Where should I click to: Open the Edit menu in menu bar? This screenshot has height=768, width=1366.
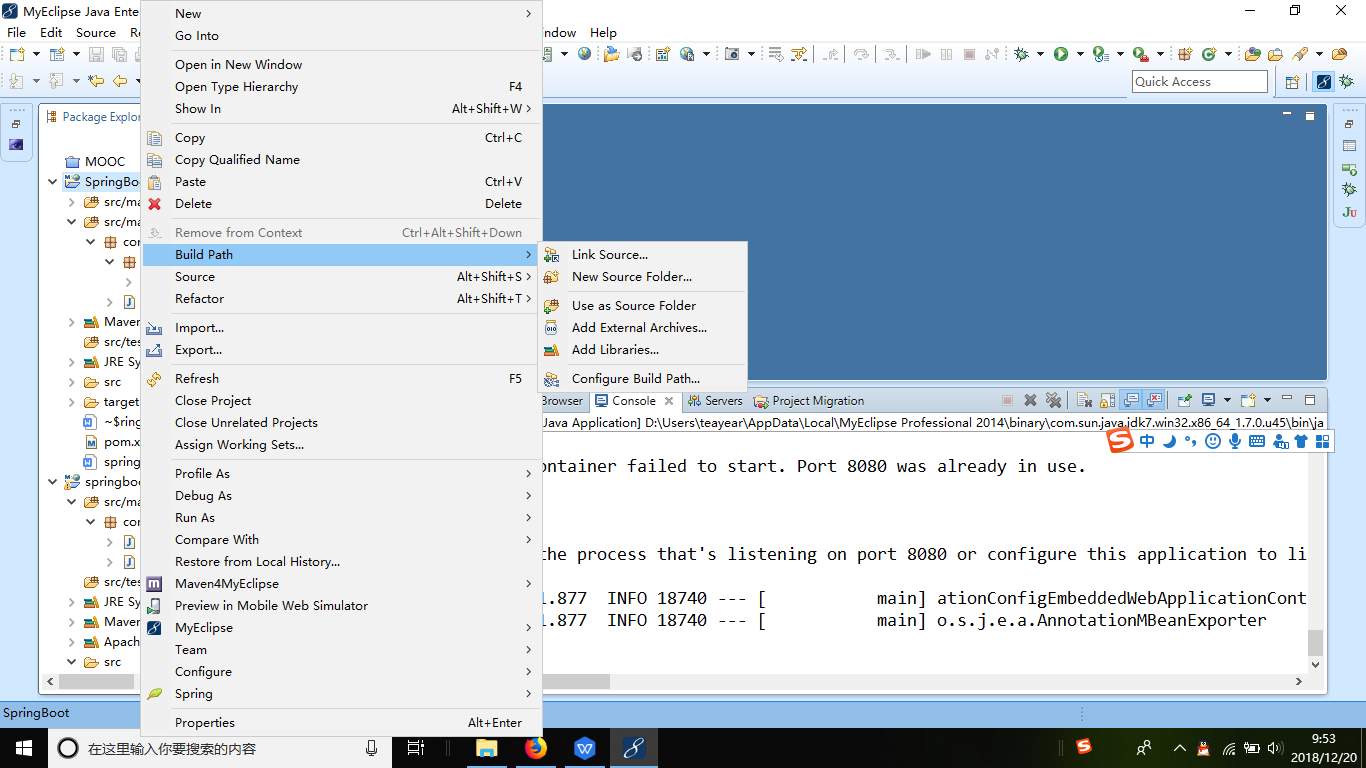click(x=51, y=33)
